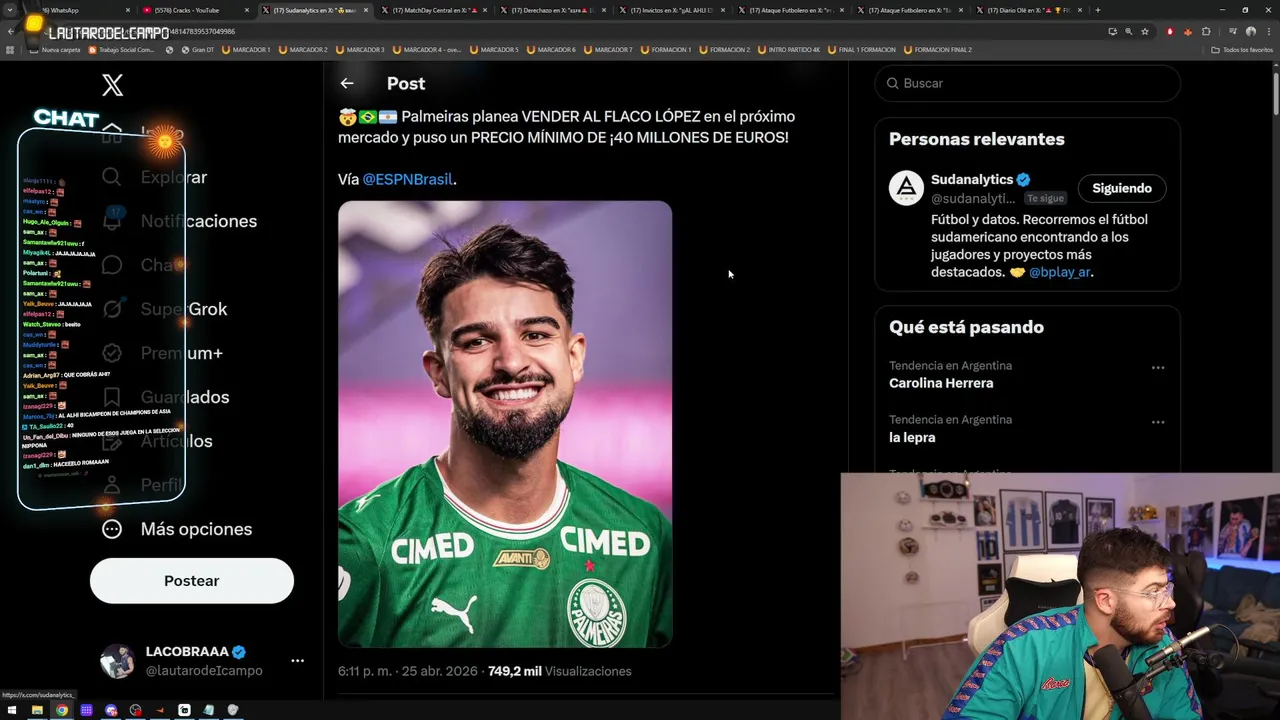Open Premium+ verified icon

[x=112, y=353]
